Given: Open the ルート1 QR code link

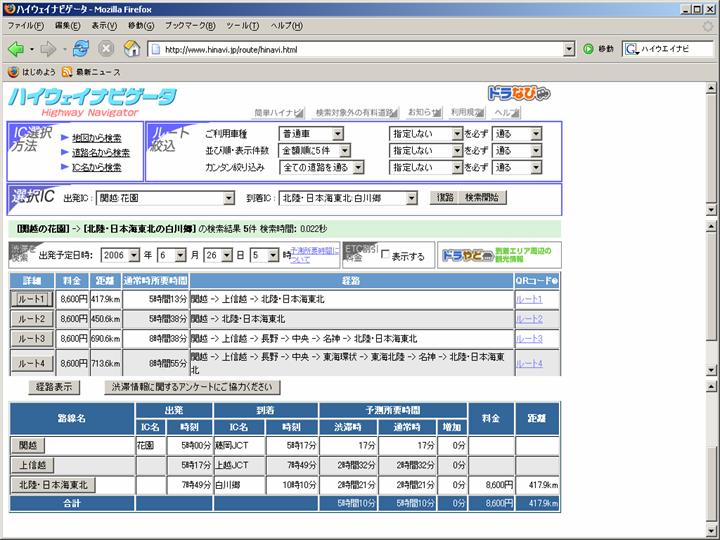Looking at the screenshot, I should click(x=529, y=299).
